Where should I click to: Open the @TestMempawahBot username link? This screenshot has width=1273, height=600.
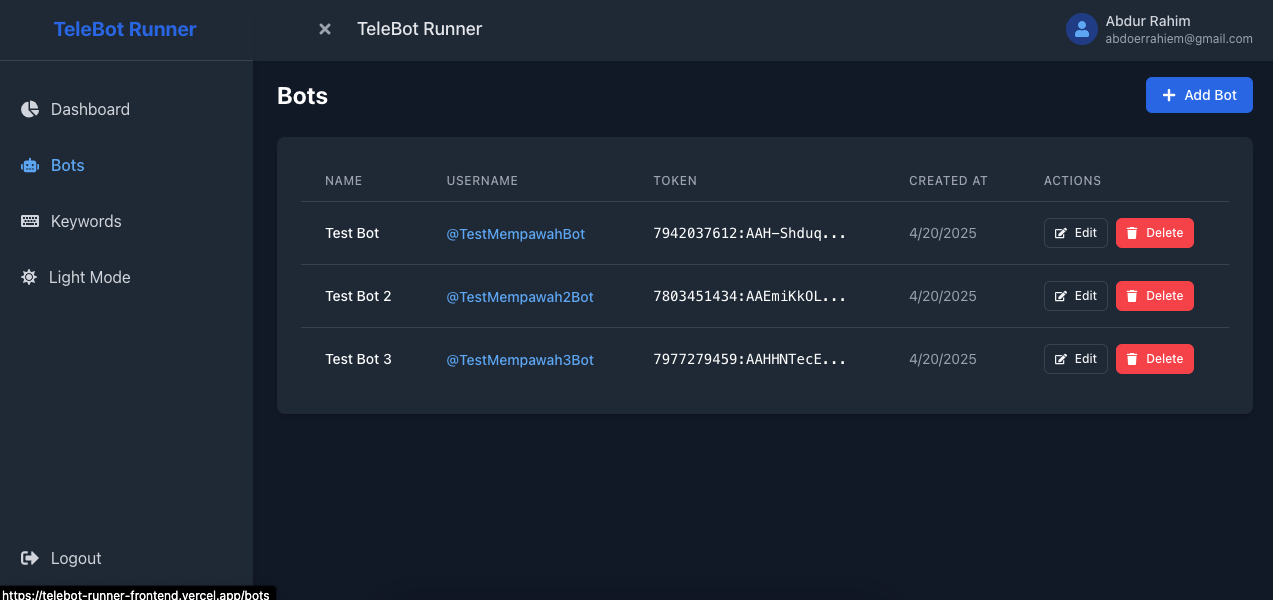click(515, 234)
